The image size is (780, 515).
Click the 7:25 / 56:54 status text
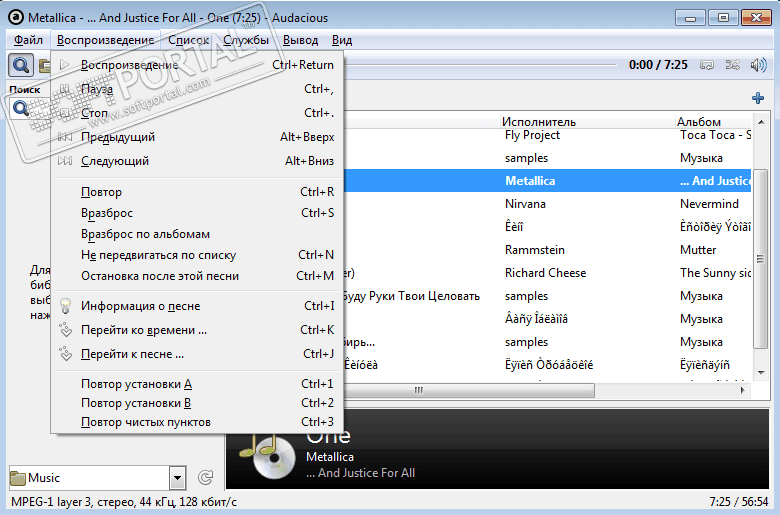[738, 501]
